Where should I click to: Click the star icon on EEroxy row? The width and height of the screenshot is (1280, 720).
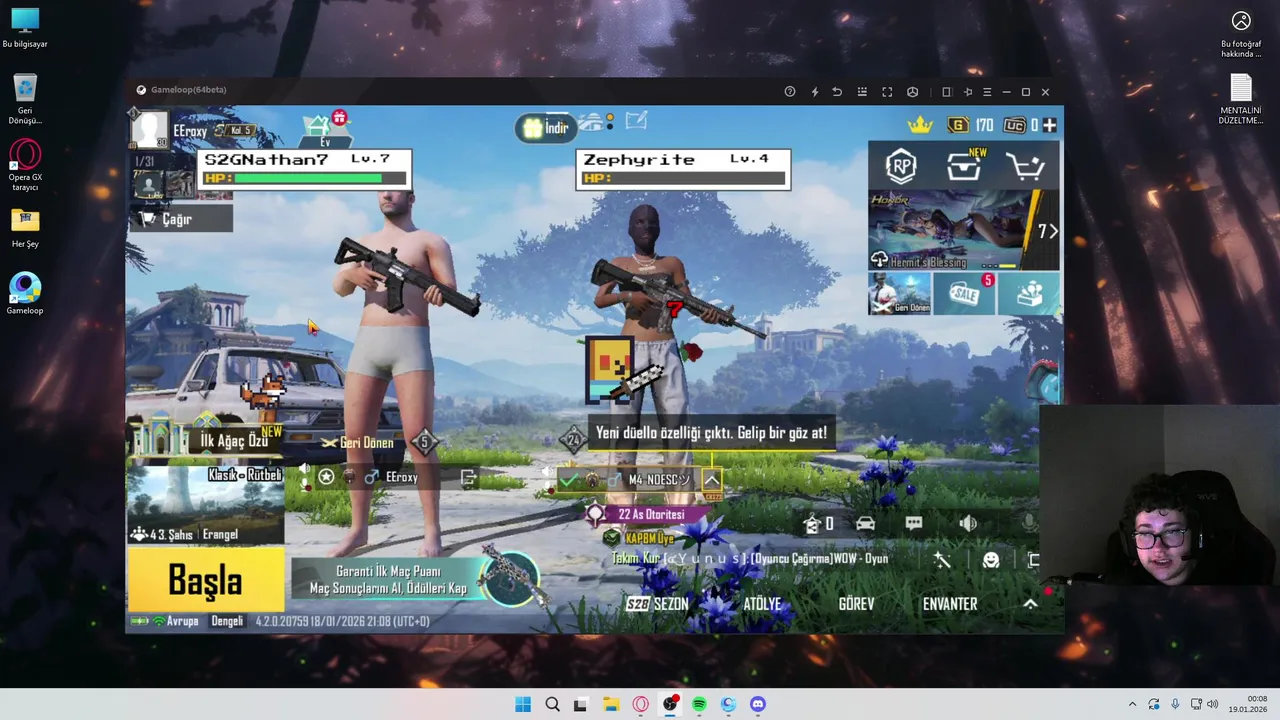[x=326, y=477]
